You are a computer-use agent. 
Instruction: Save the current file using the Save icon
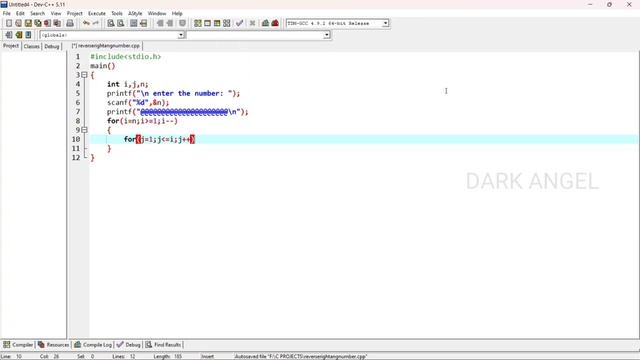[28, 23]
